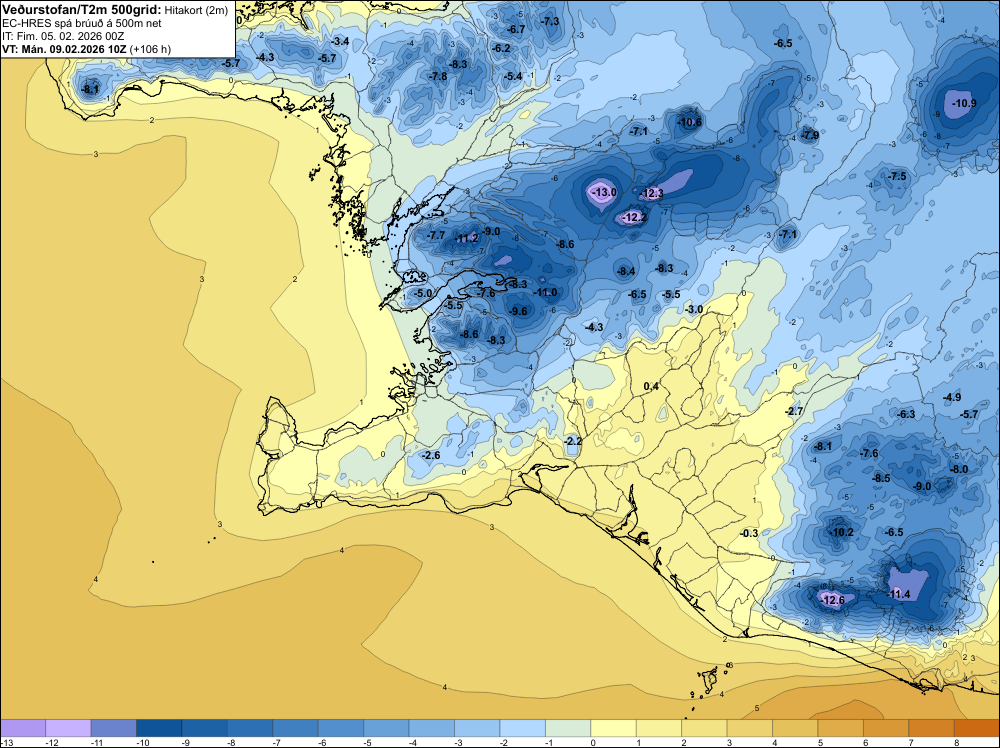
Task: Click the legend swatch between 3 and 4
Action: (750, 728)
